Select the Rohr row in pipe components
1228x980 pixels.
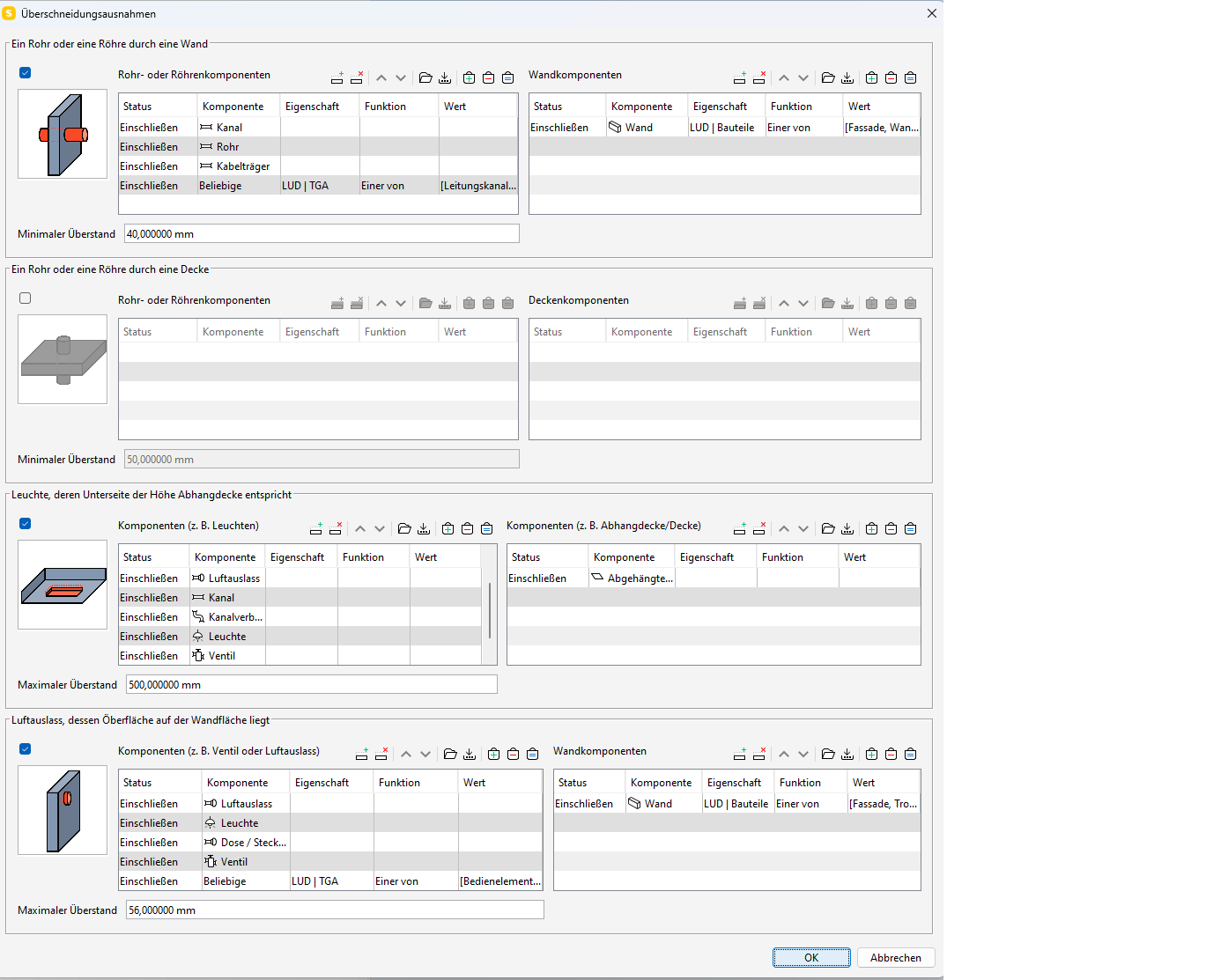[318, 146]
